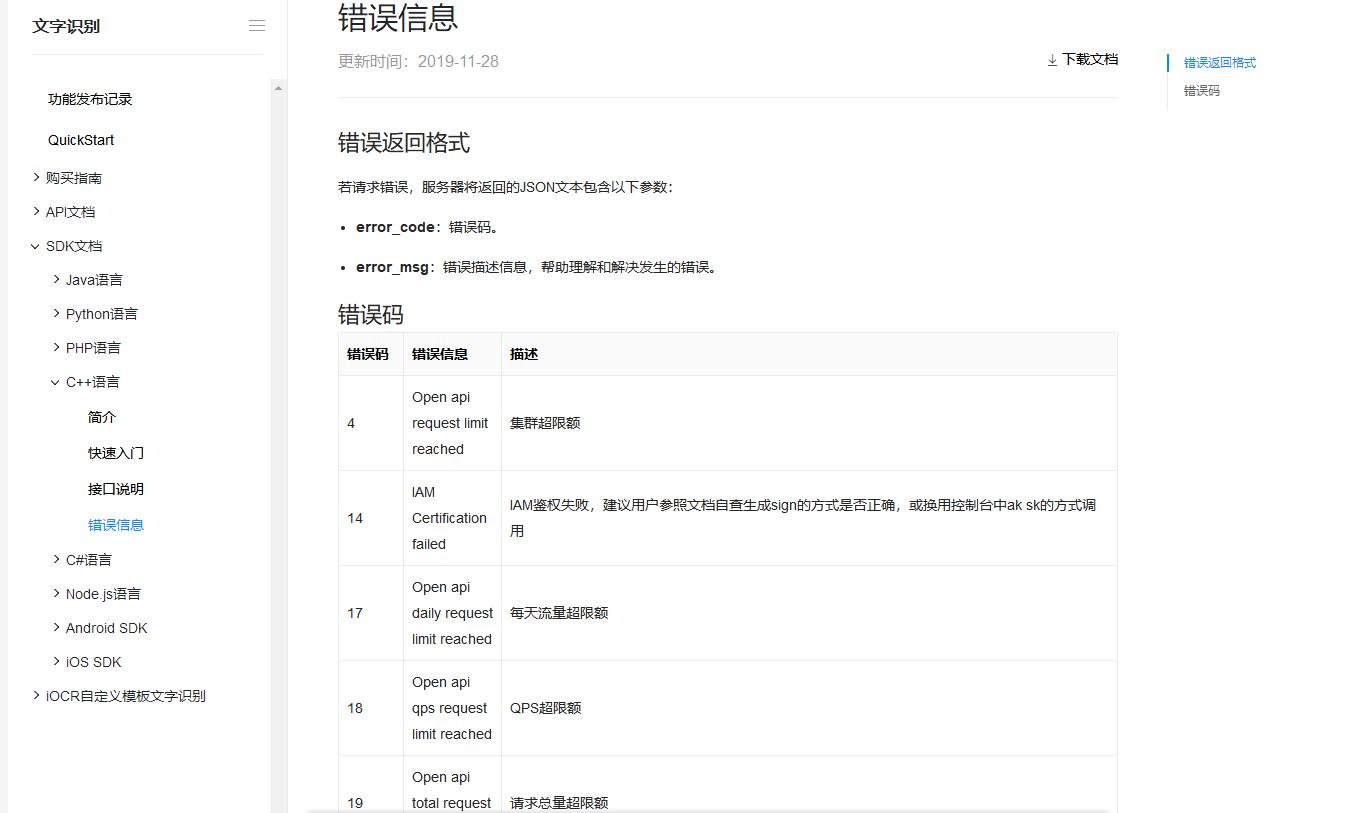Click the 集群超限额 description cell
This screenshot has width=1347, height=813.
tap(809, 423)
